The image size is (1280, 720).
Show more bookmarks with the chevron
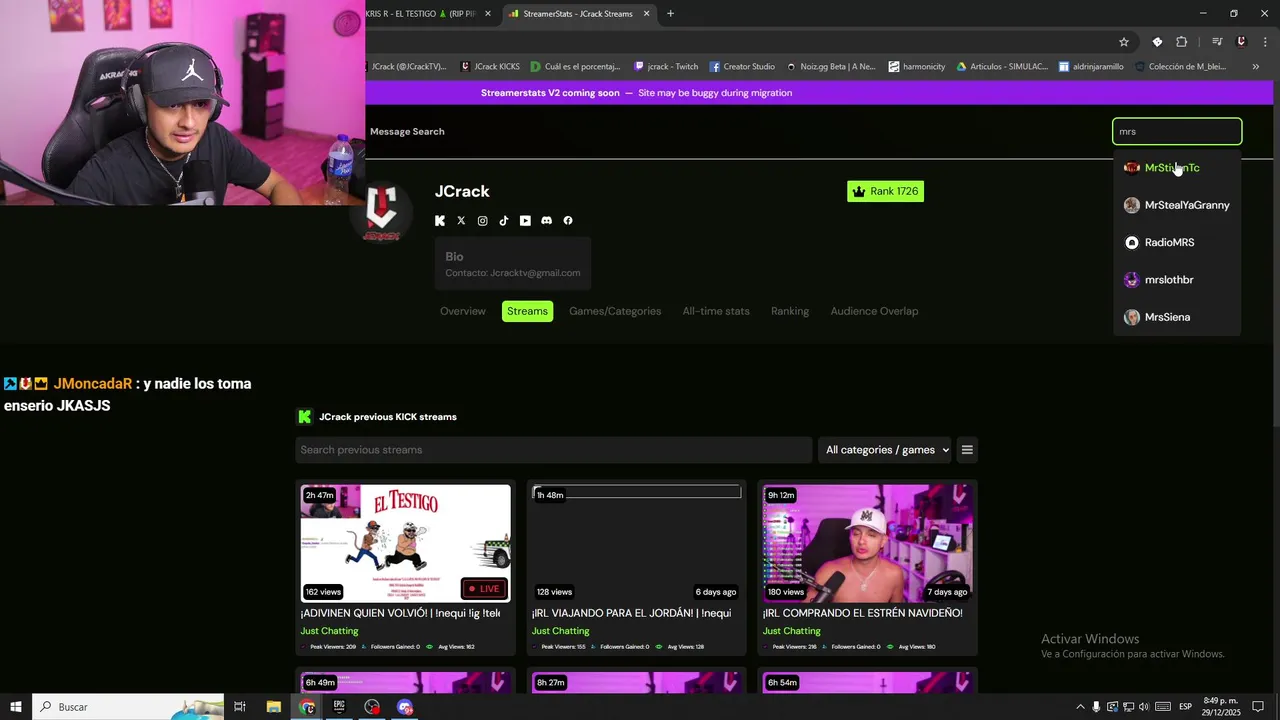(1256, 67)
